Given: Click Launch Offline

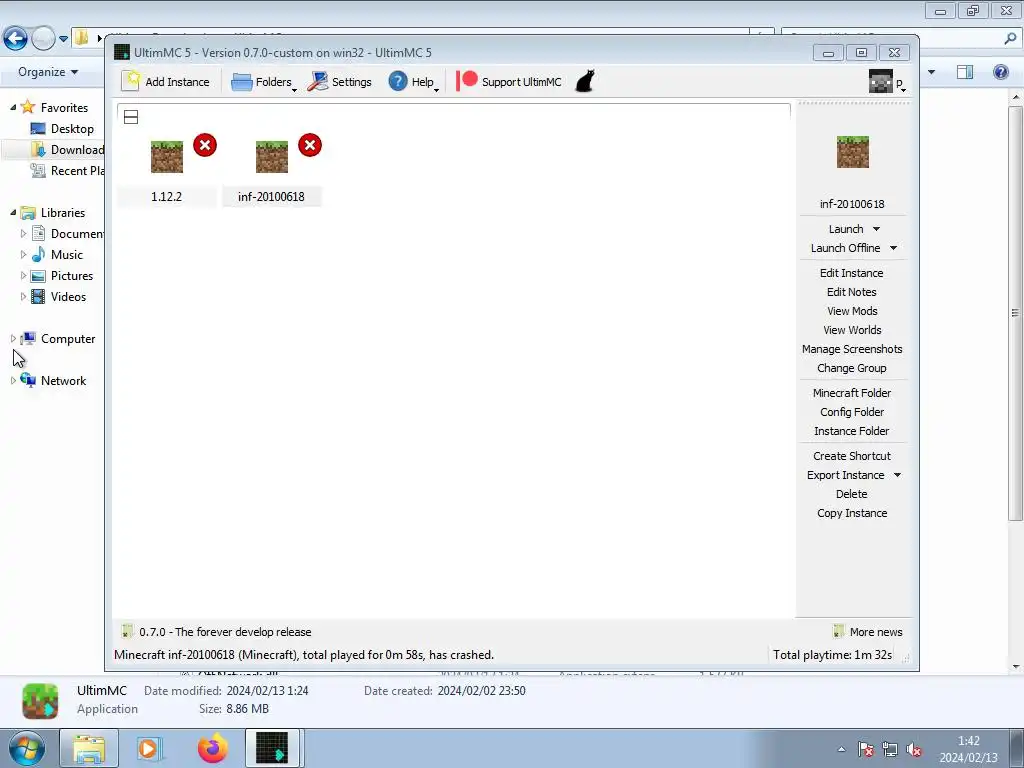Looking at the screenshot, I should pos(845,248).
